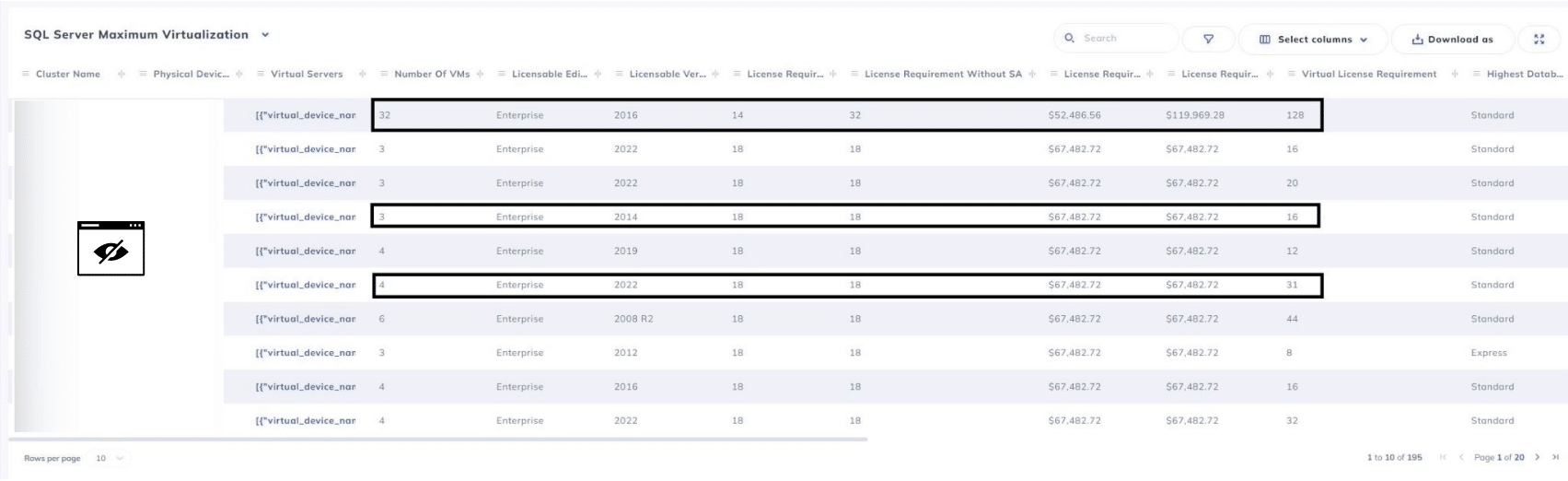The width and height of the screenshot is (1568, 481).
Task: Click virtual_device_nar cell in 2008 R2 row
Action: 306,319
